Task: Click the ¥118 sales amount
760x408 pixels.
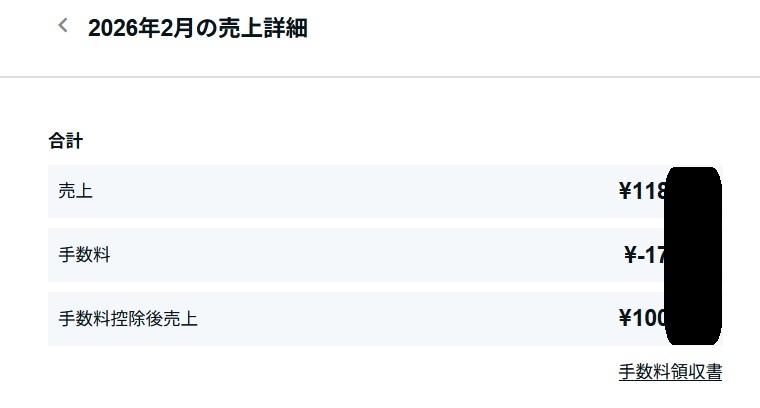Action: (643, 191)
